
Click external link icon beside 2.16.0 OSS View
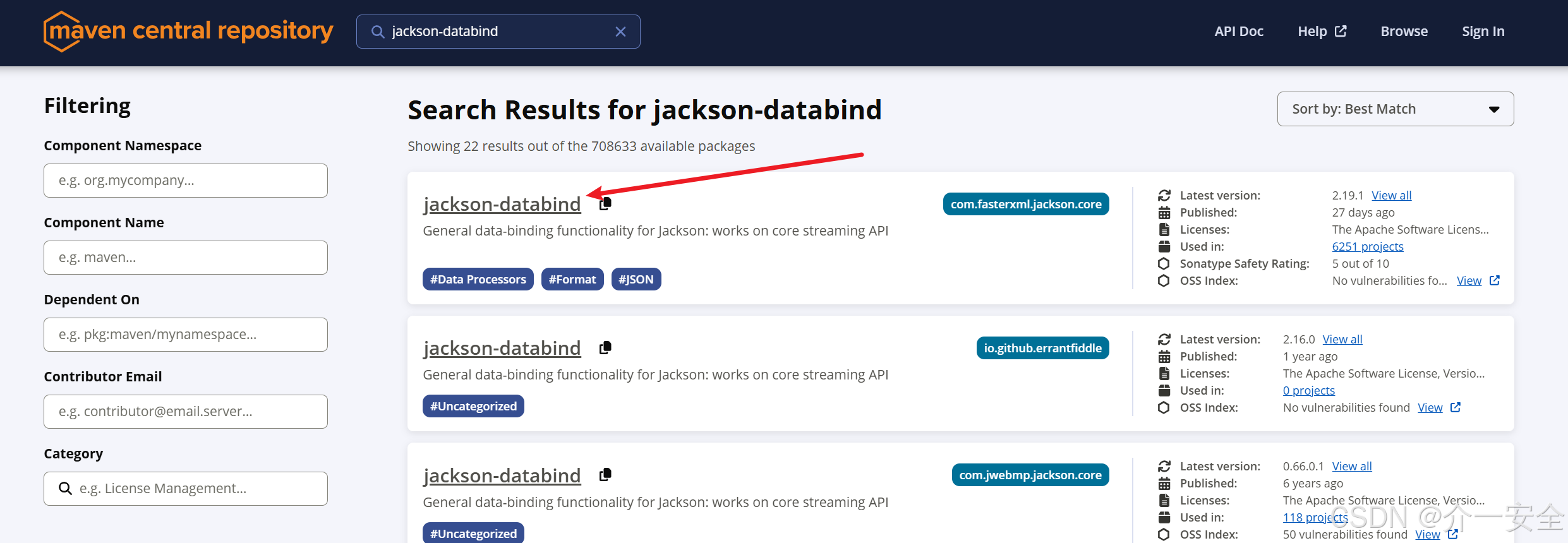[1456, 407]
